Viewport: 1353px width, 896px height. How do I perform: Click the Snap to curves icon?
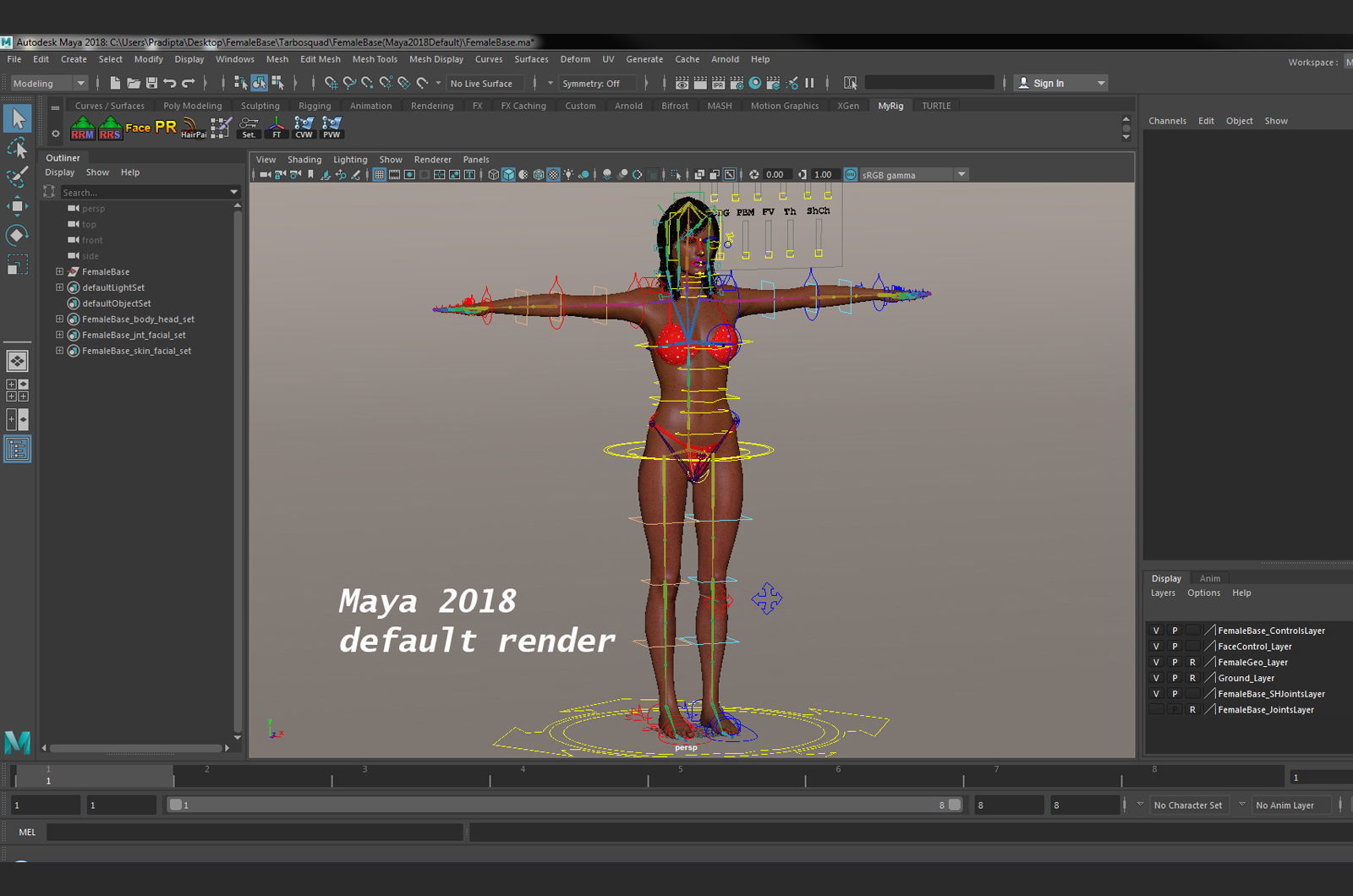[x=349, y=83]
